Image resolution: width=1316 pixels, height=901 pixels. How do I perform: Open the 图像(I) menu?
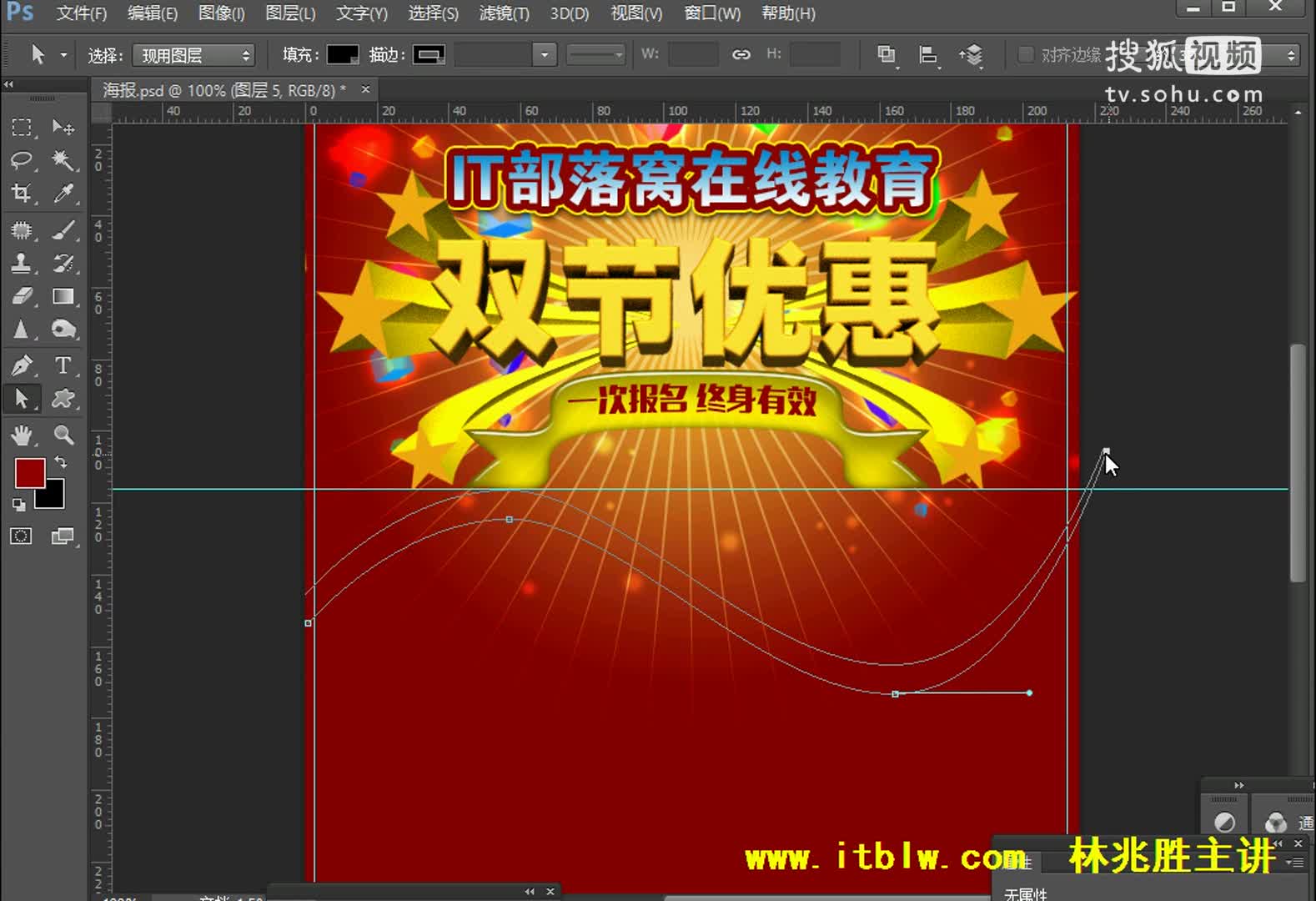point(222,13)
